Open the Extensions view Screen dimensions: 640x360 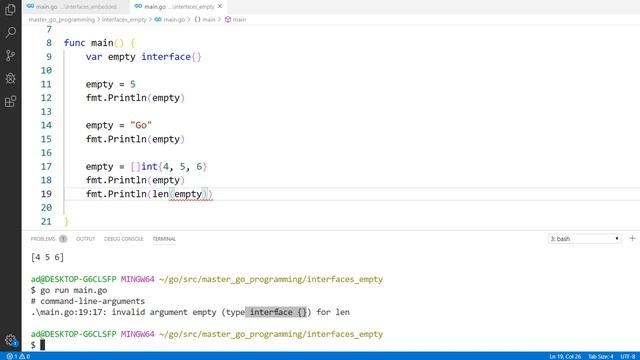(10, 101)
